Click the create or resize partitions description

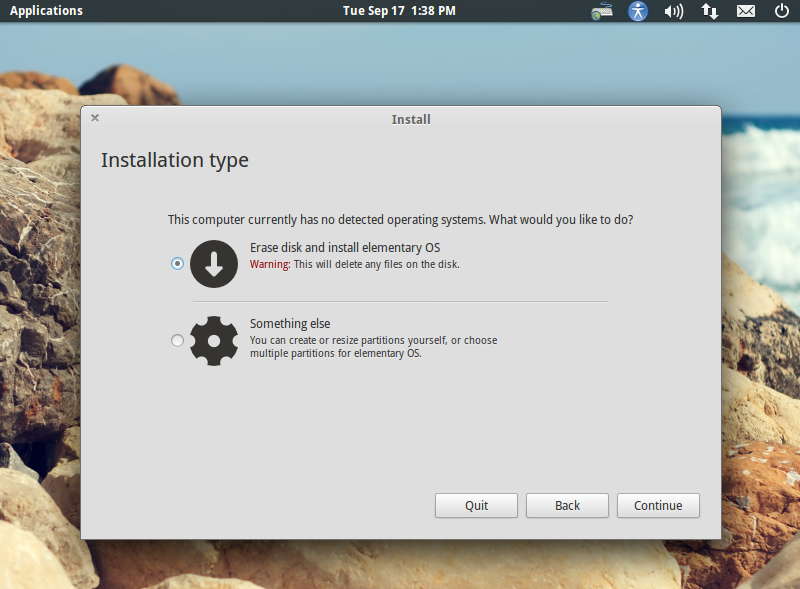tap(373, 347)
